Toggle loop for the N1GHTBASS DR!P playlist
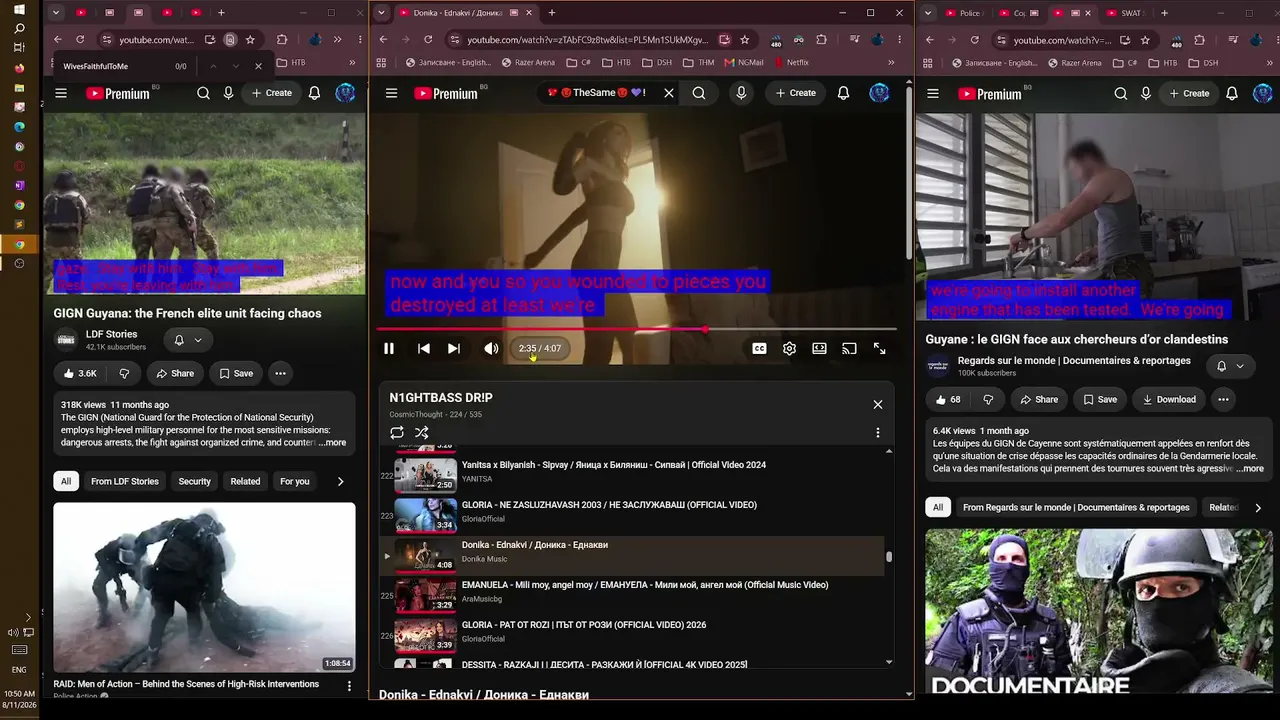This screenshot has width=1280, height=720. coord(397,433)
